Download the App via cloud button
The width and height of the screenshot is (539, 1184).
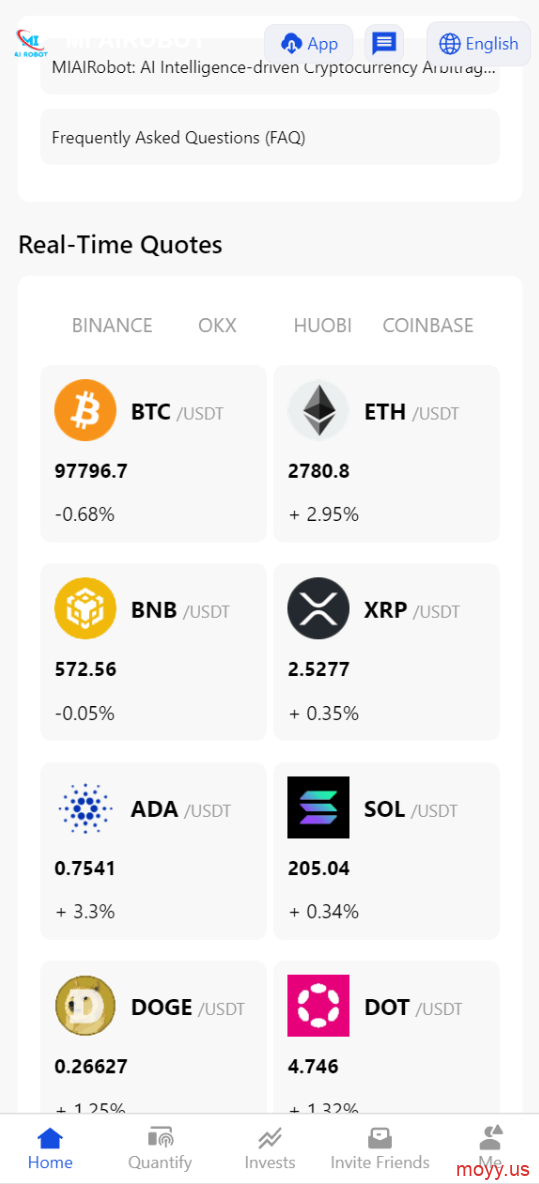pyautogui.click(x=309, y=44)
